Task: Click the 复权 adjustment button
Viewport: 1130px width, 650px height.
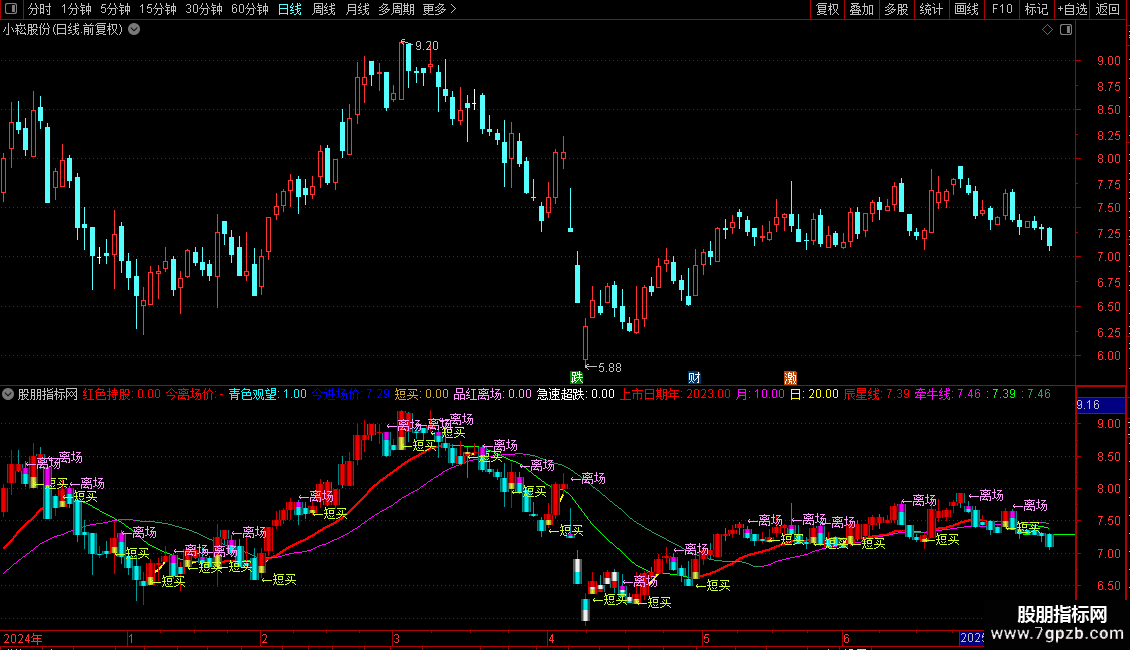Action: (827, 9)
